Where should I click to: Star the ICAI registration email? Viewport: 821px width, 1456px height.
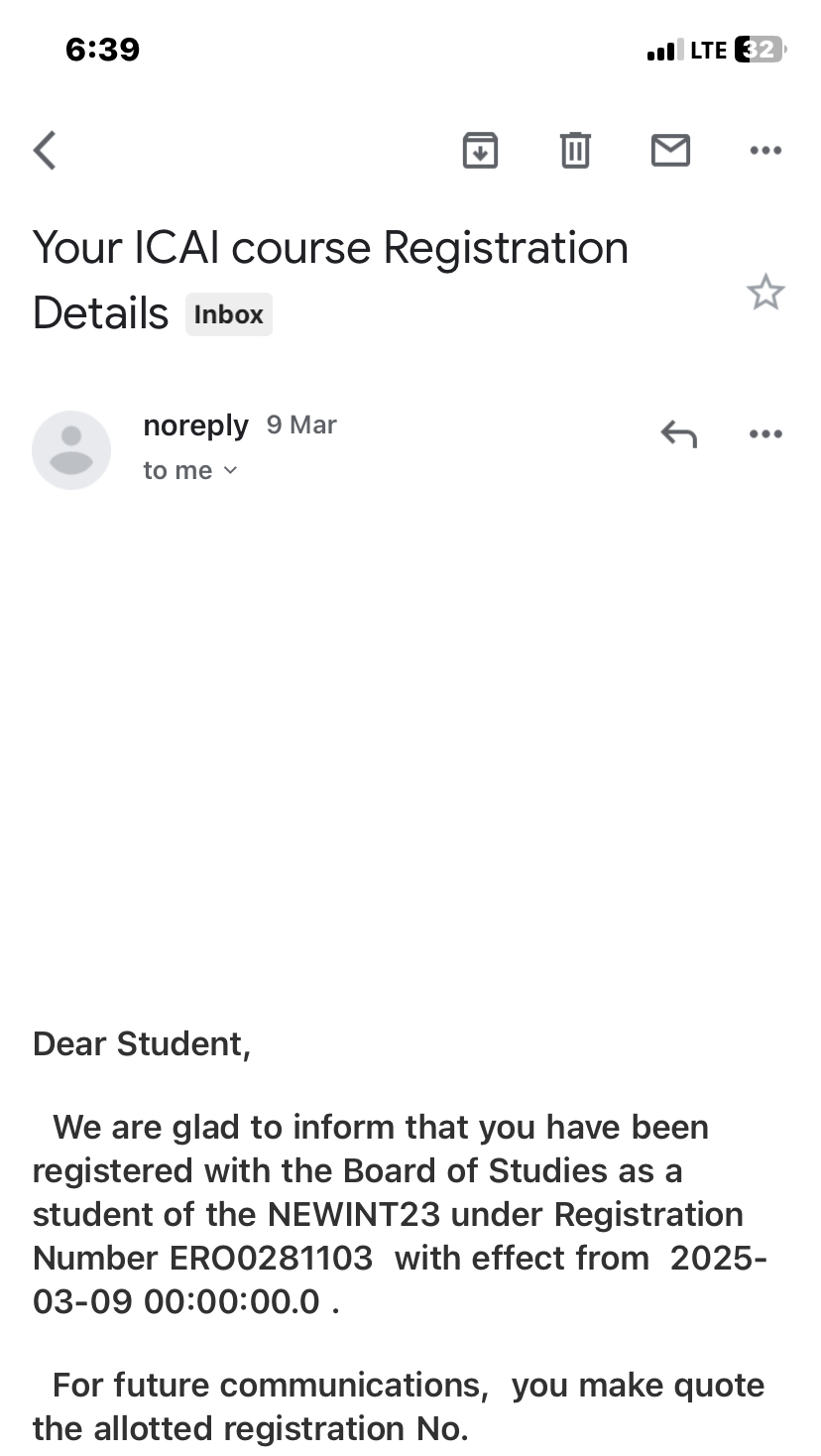(x=765, y=293)
